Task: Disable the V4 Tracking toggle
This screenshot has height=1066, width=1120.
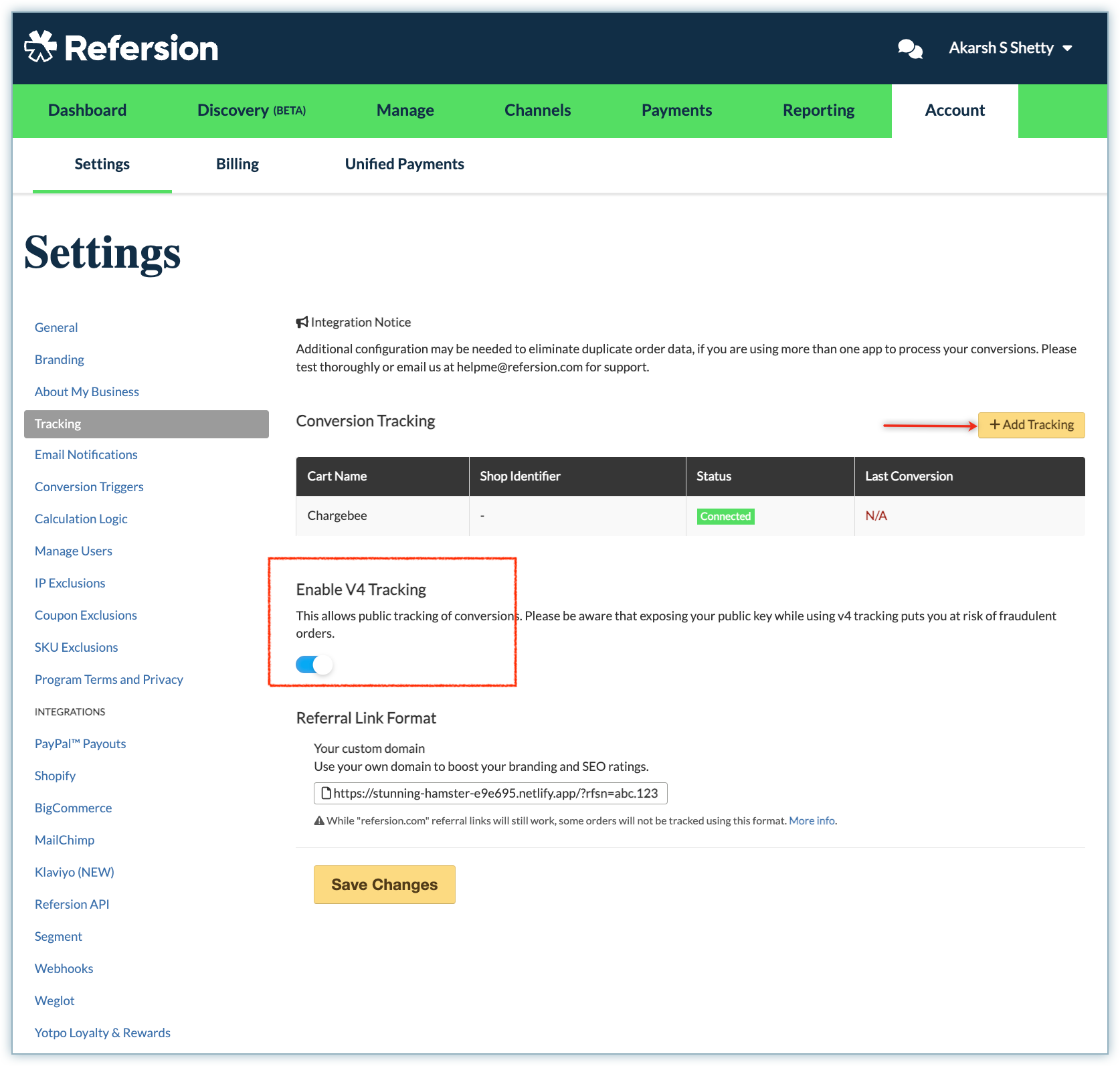Action: coord(314,664)
